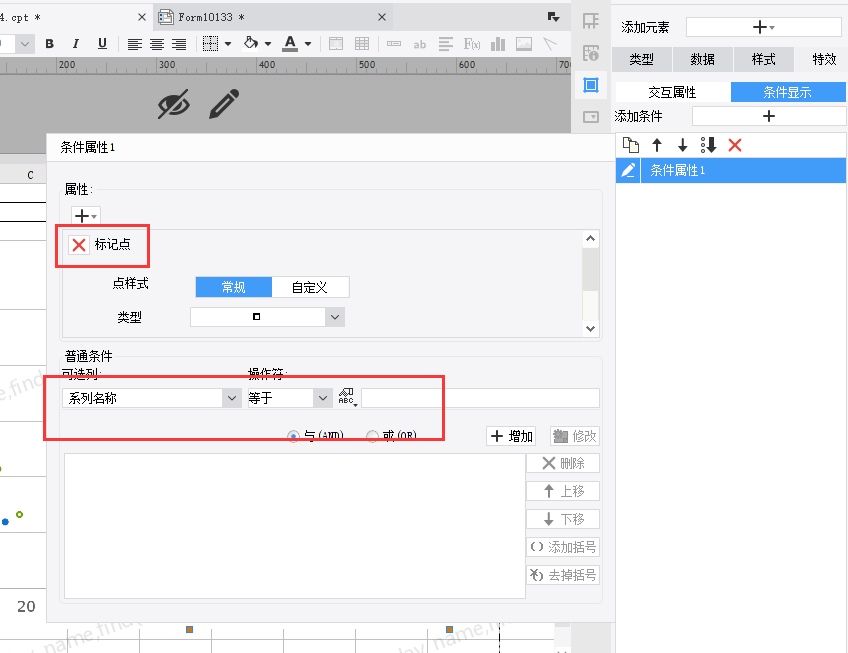Switch to 类型 tab
Viewport: 848px width, 653px height.
point(641,60)
